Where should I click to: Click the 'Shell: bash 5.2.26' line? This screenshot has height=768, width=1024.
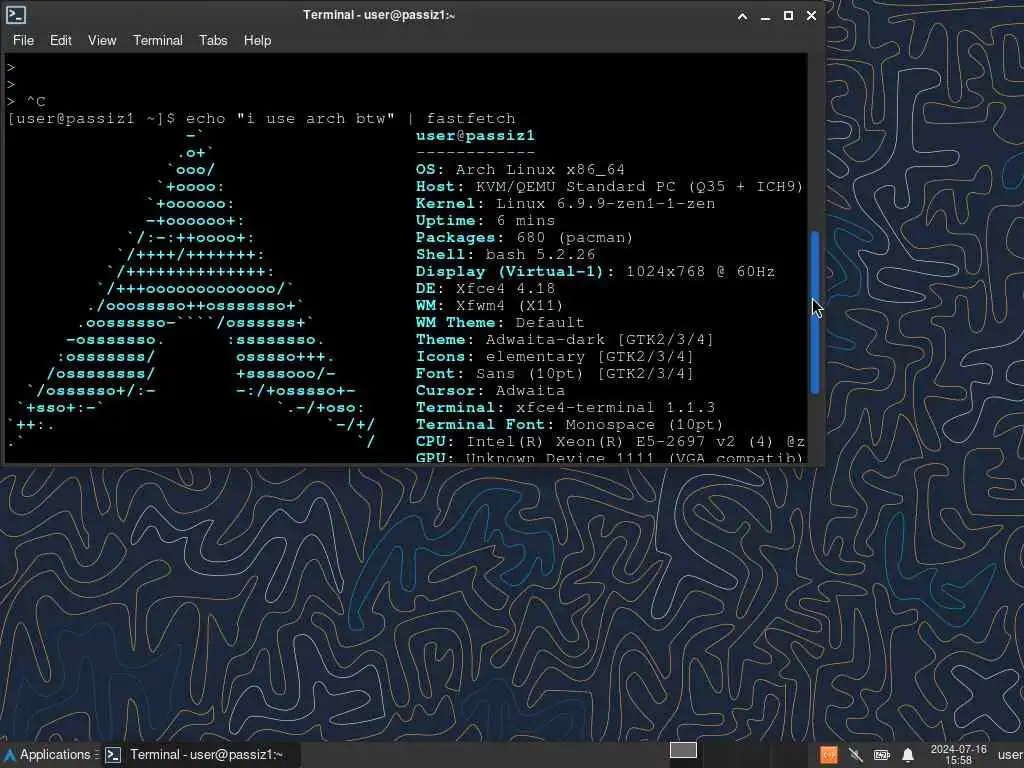[x=505, y=255]
